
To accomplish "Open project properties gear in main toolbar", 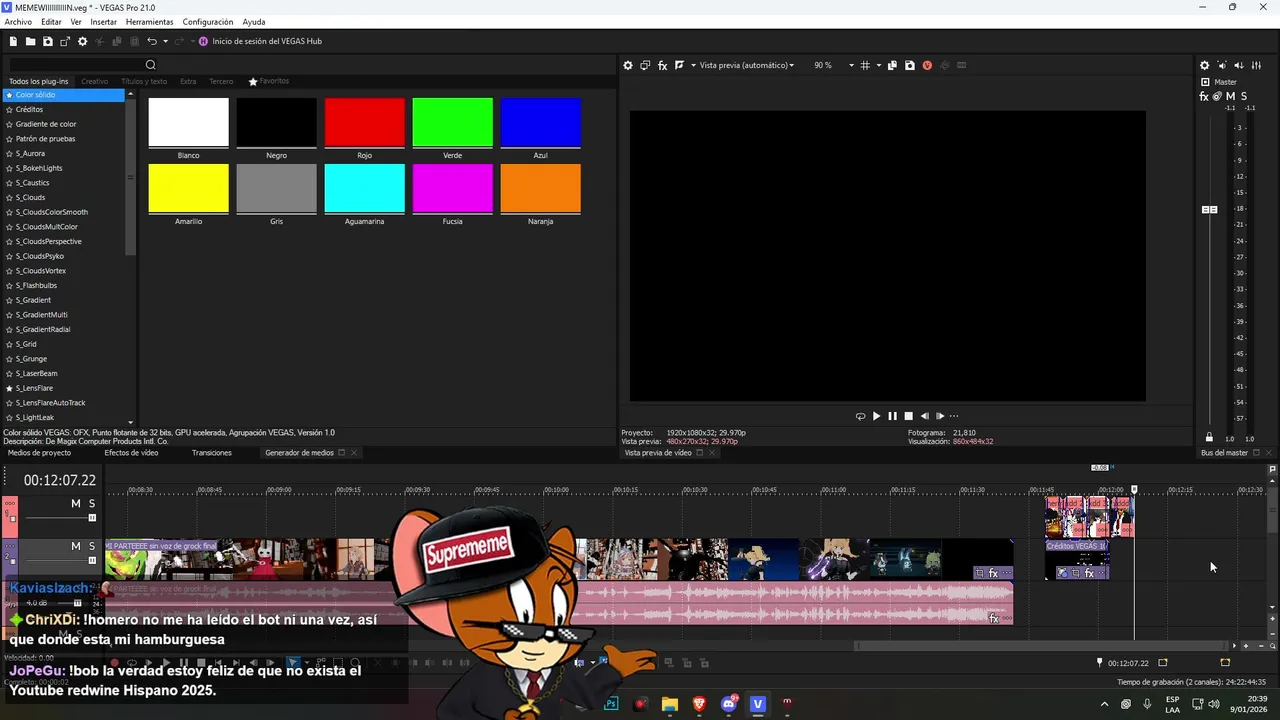I will 82,41.
